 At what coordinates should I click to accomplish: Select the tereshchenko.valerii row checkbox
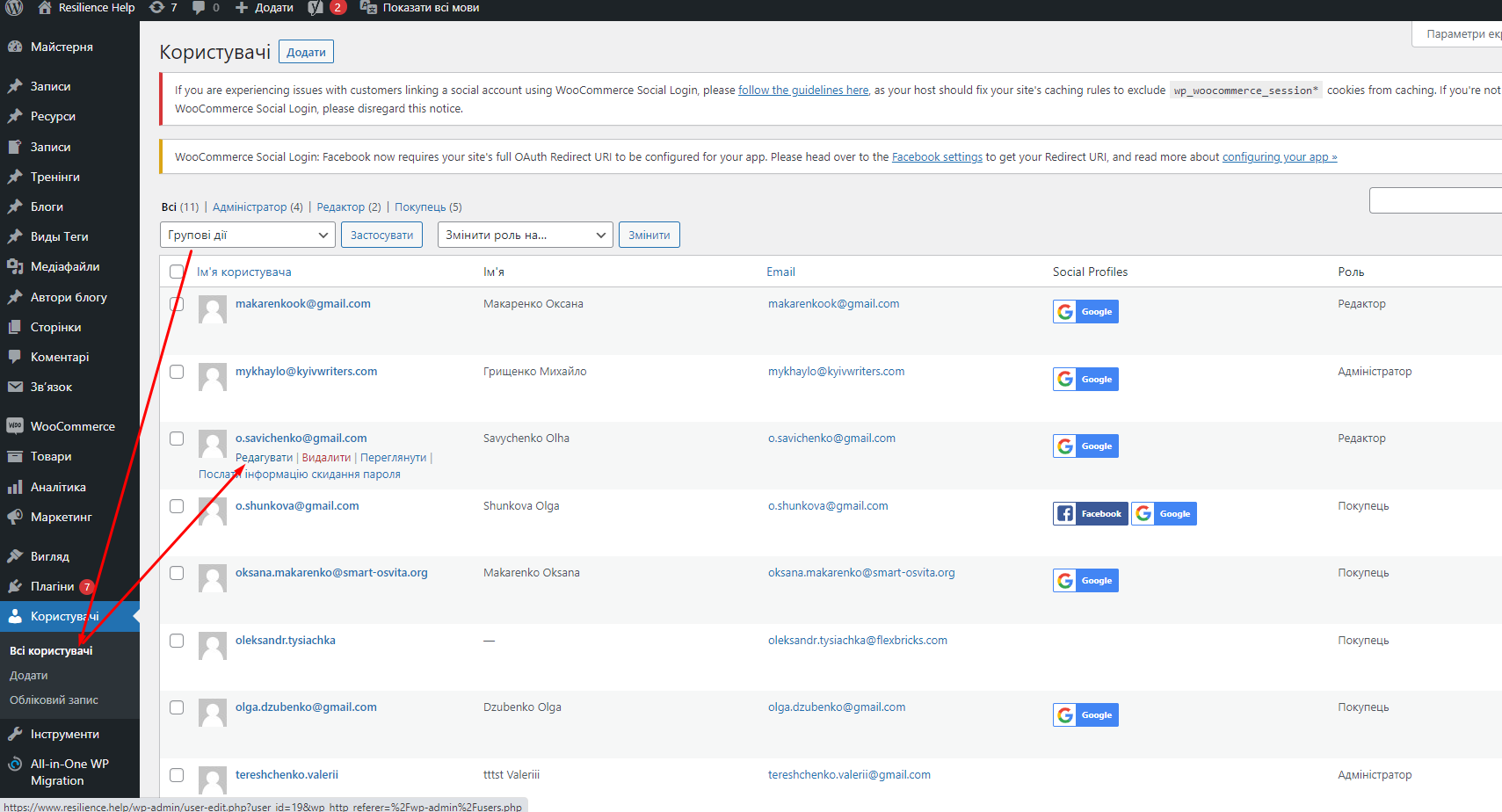[177, 775]
